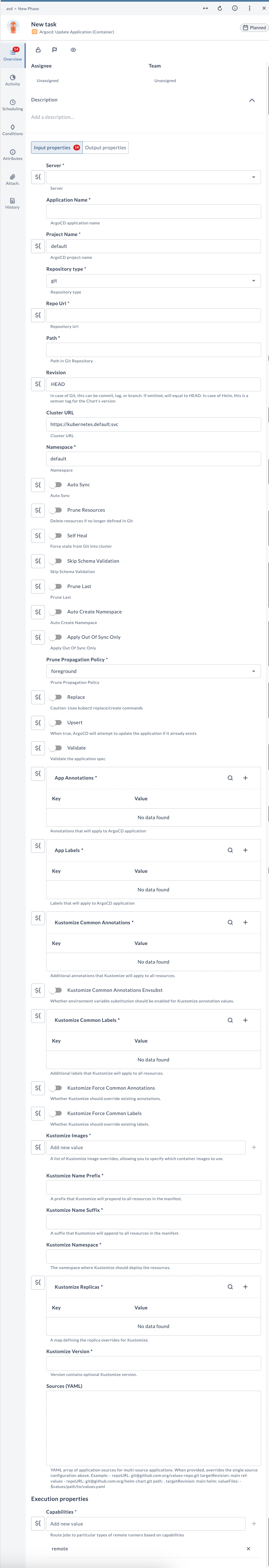Click the variable ${ button beside Revision field
269x1568 pixels.
38,384
